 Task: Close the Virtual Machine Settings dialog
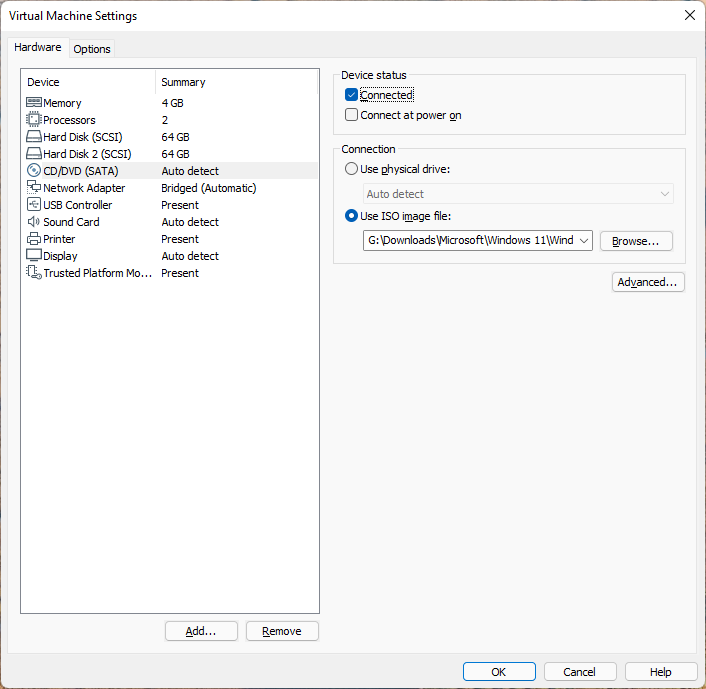pyautogui.click(x=689, y=15)
